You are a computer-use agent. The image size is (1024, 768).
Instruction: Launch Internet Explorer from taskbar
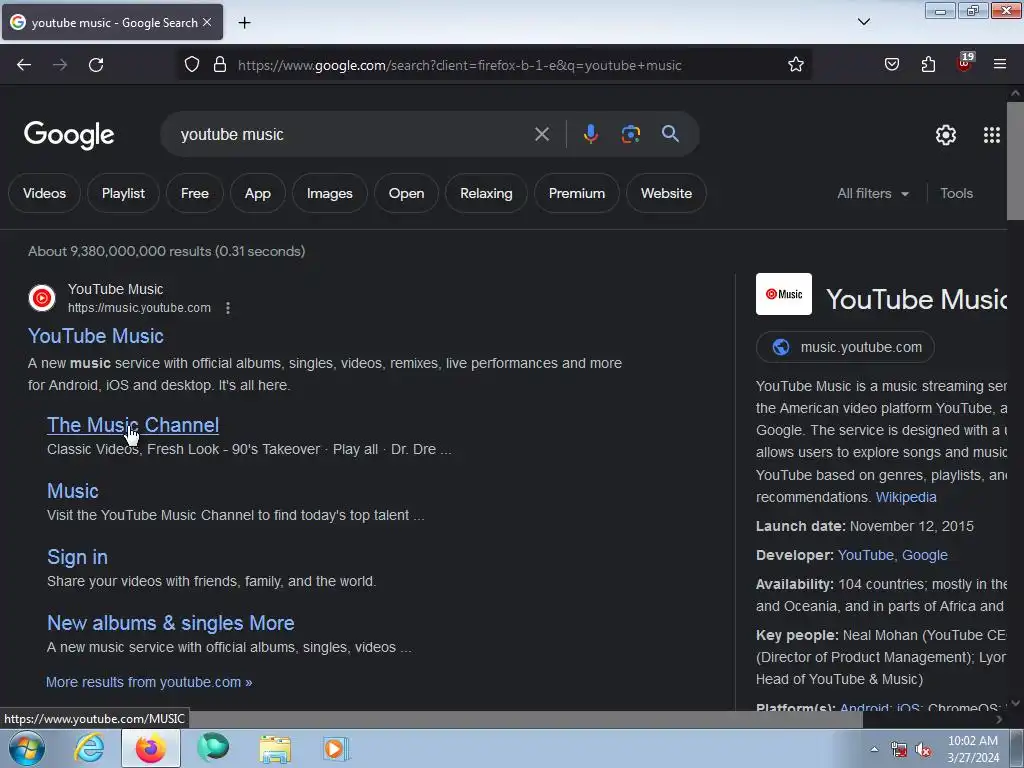89,748
